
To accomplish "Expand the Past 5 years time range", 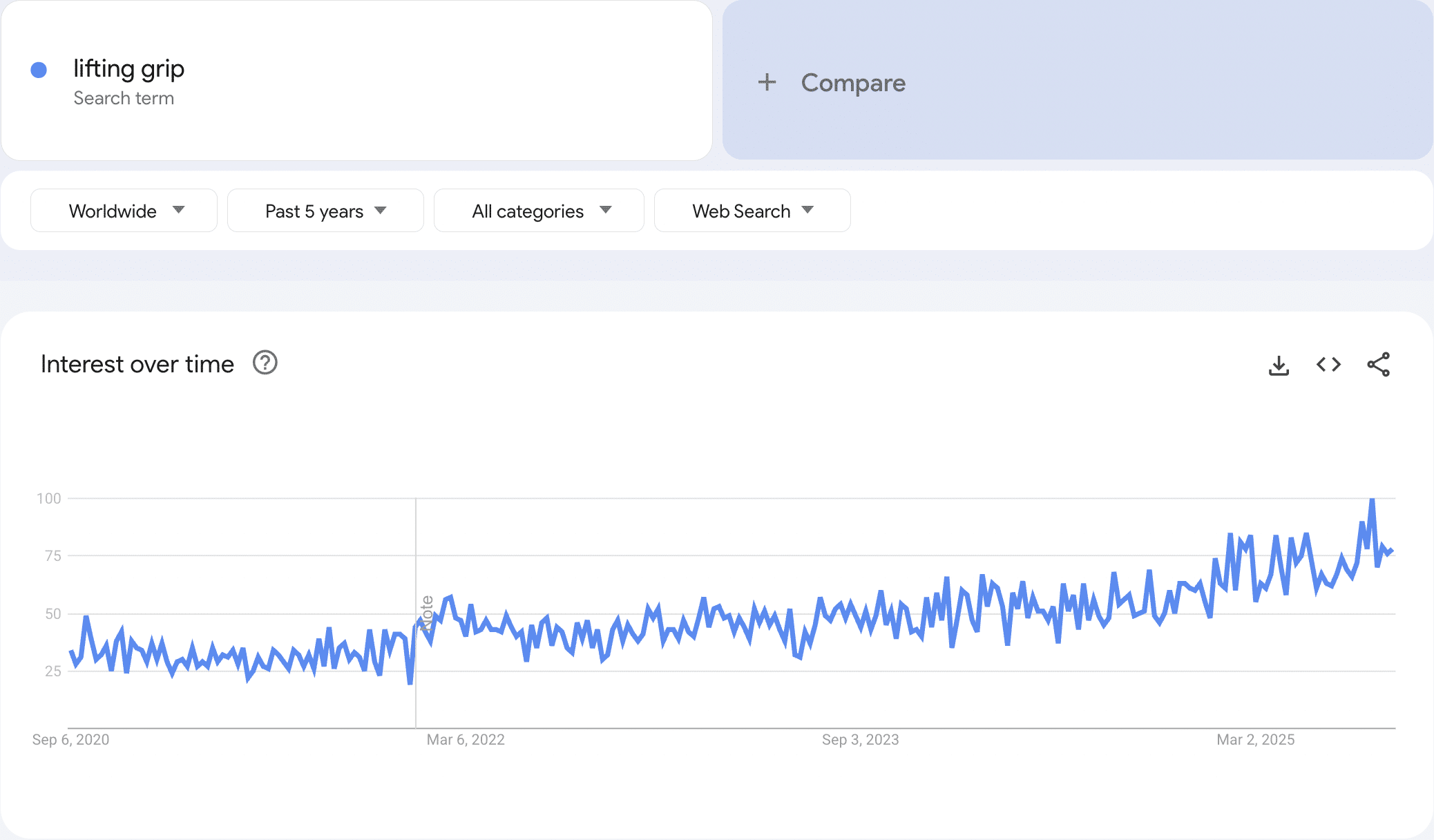I will point(325,211).
